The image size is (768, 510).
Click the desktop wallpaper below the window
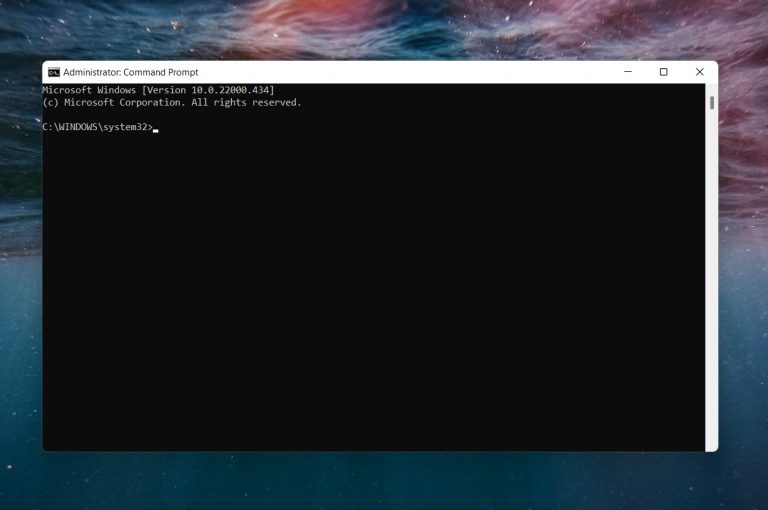coord(380,482)
